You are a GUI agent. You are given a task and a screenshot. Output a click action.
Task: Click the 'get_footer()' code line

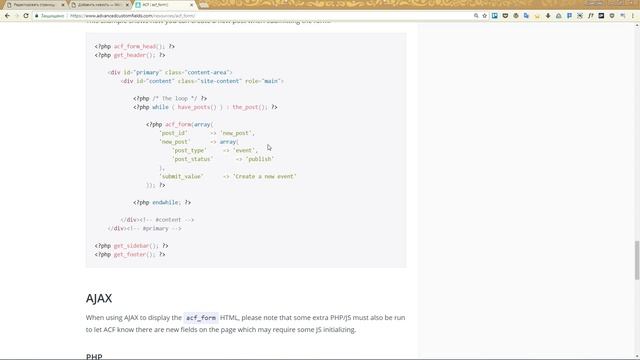130,254
